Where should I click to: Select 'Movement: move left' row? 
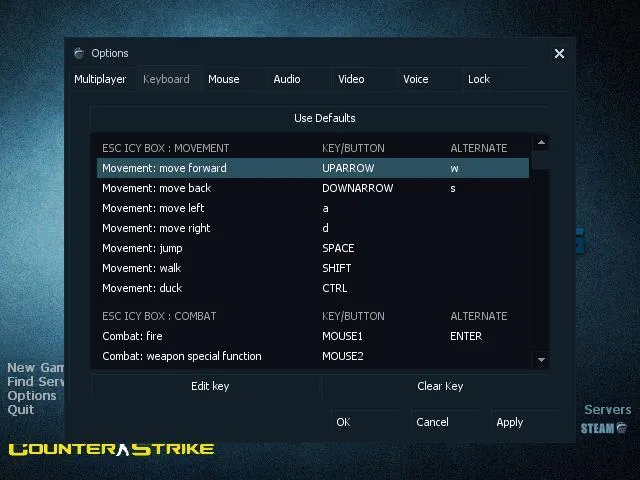[x=313, y=208]
